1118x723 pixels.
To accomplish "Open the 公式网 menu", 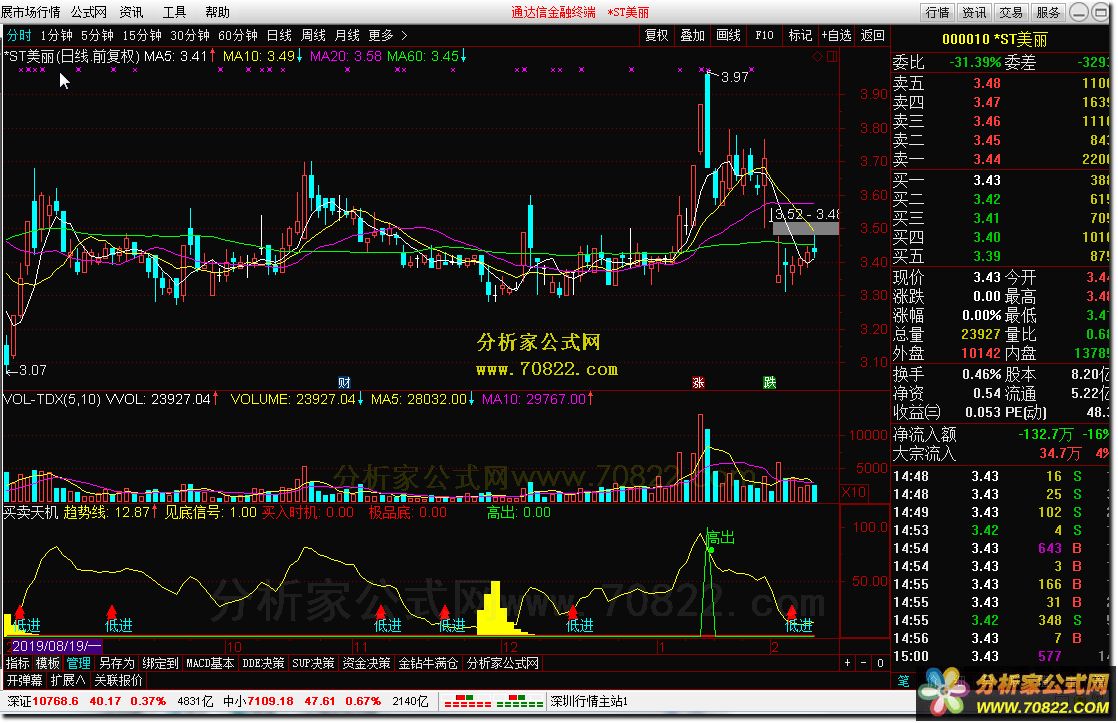I will 88,12.
